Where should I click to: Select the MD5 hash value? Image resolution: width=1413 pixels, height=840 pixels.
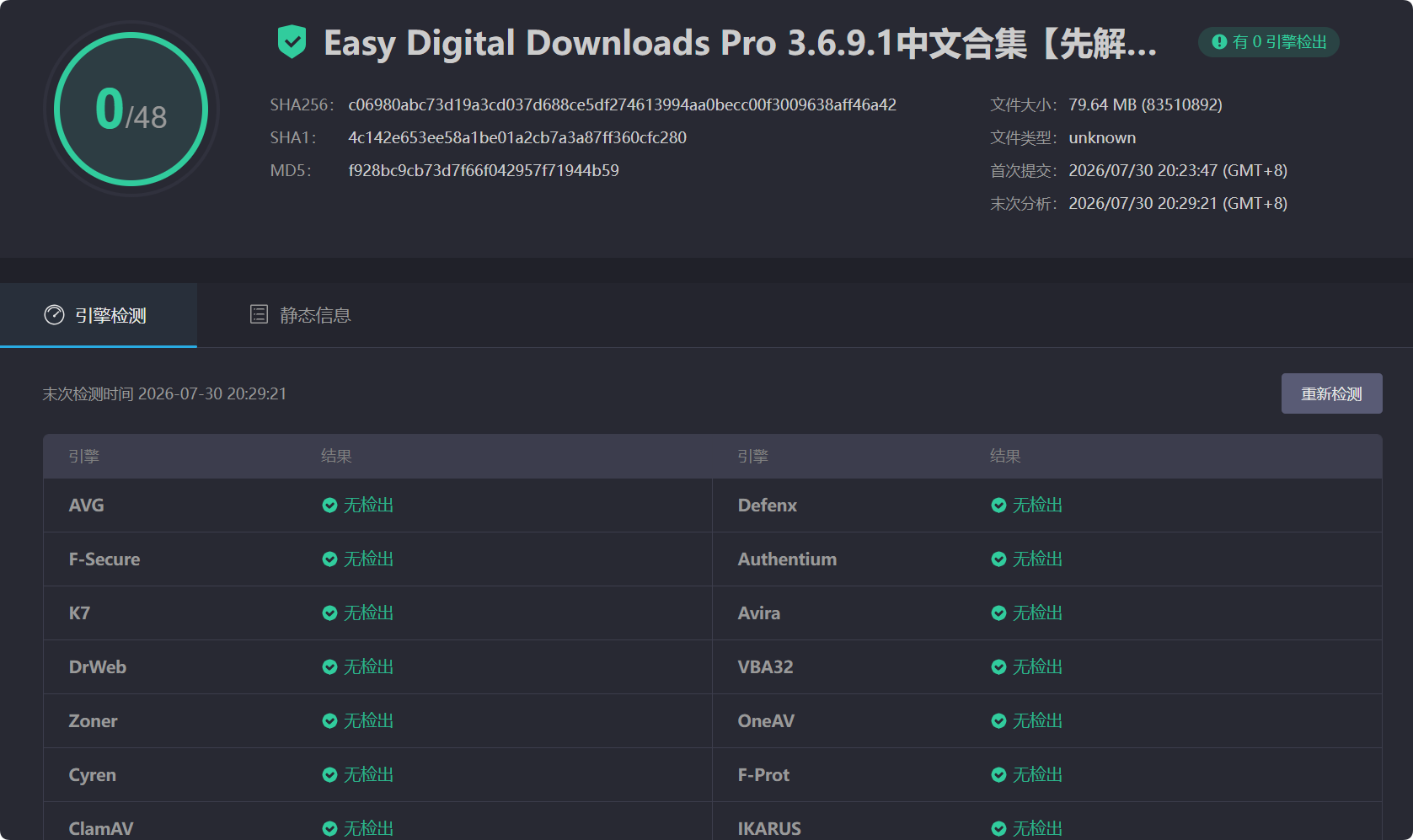tap(484, 170)
